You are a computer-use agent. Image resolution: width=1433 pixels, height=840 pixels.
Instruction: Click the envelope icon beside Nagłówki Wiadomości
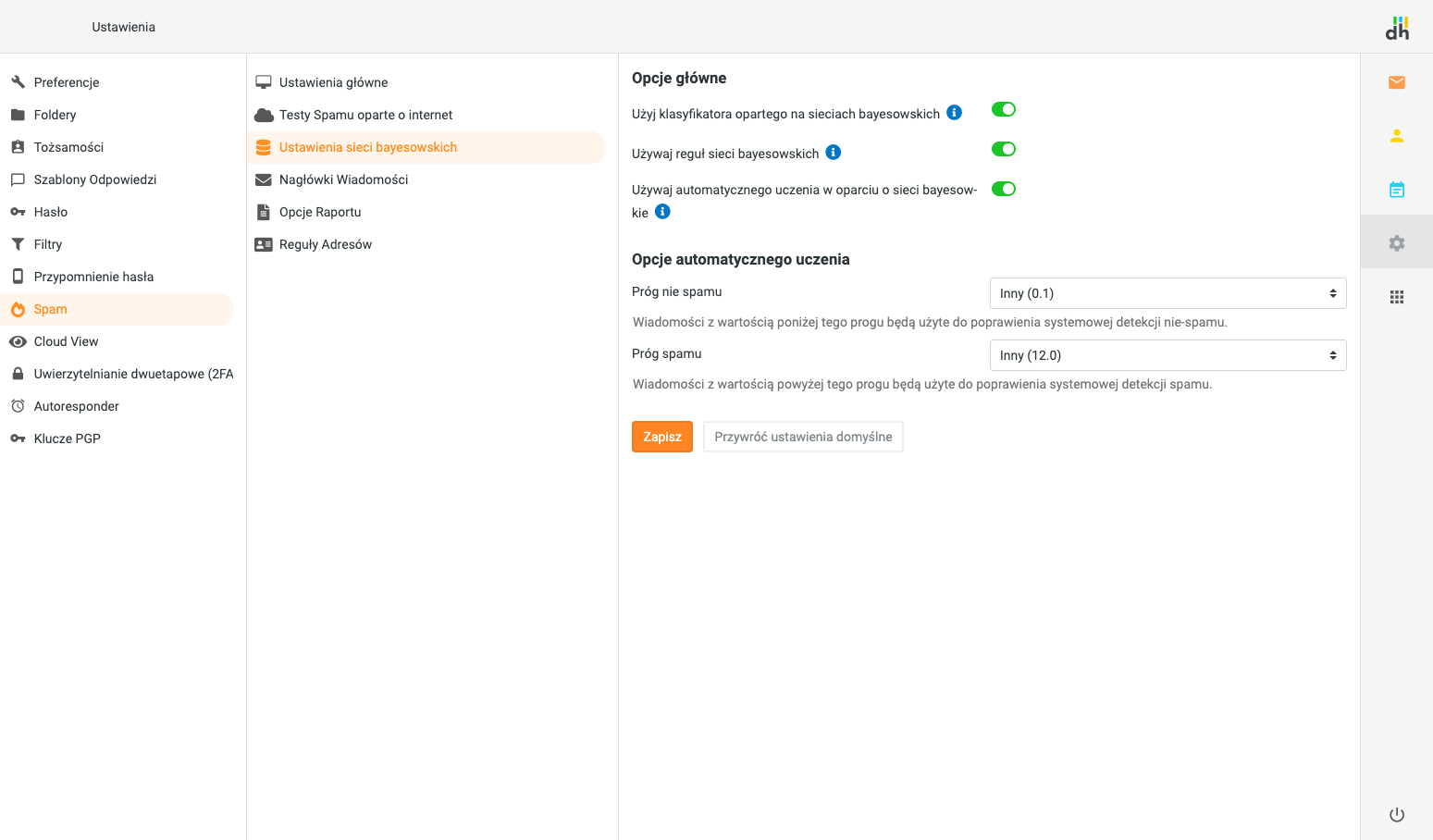(x=264, y=179)
